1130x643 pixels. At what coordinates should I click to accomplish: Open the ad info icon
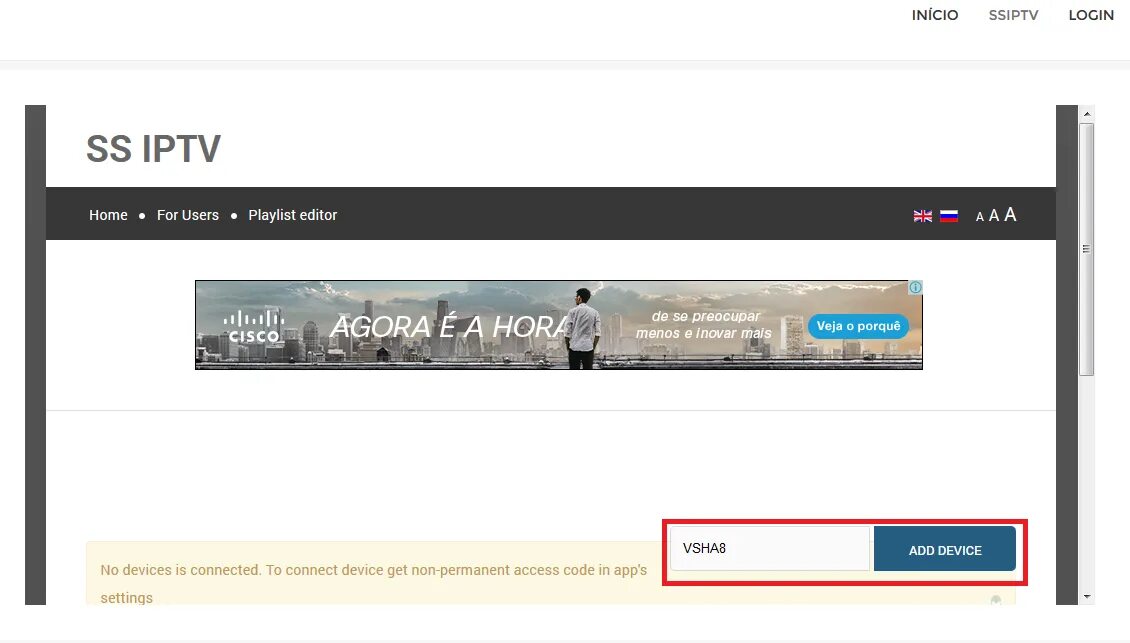915,287
